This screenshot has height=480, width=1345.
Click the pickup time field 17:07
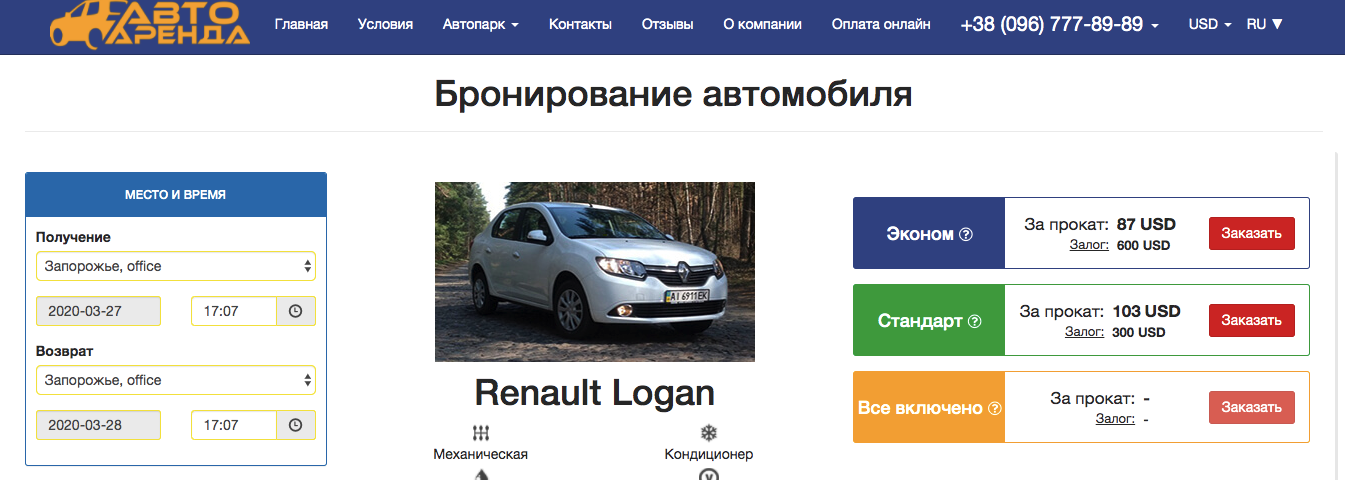click(233, 311)
